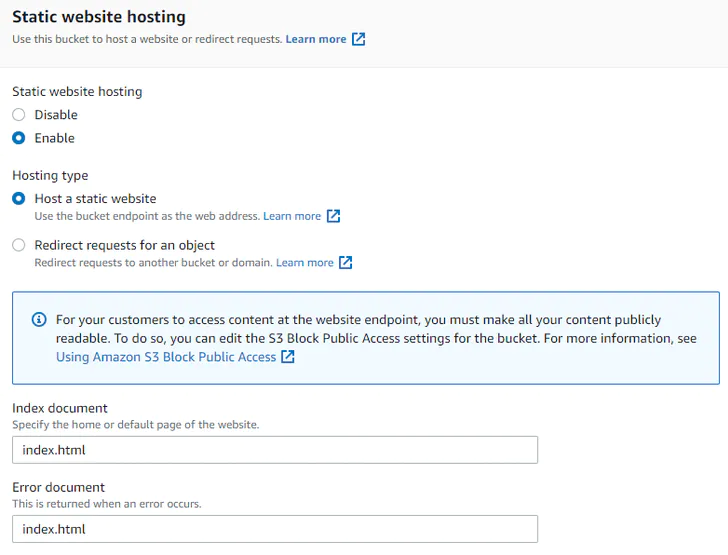Image resolution: width=728 pixels, height=555 pixels.
Task: Click external icon beside Using Amazon S3 Block Public Access
Action: (x=288, y=357)
